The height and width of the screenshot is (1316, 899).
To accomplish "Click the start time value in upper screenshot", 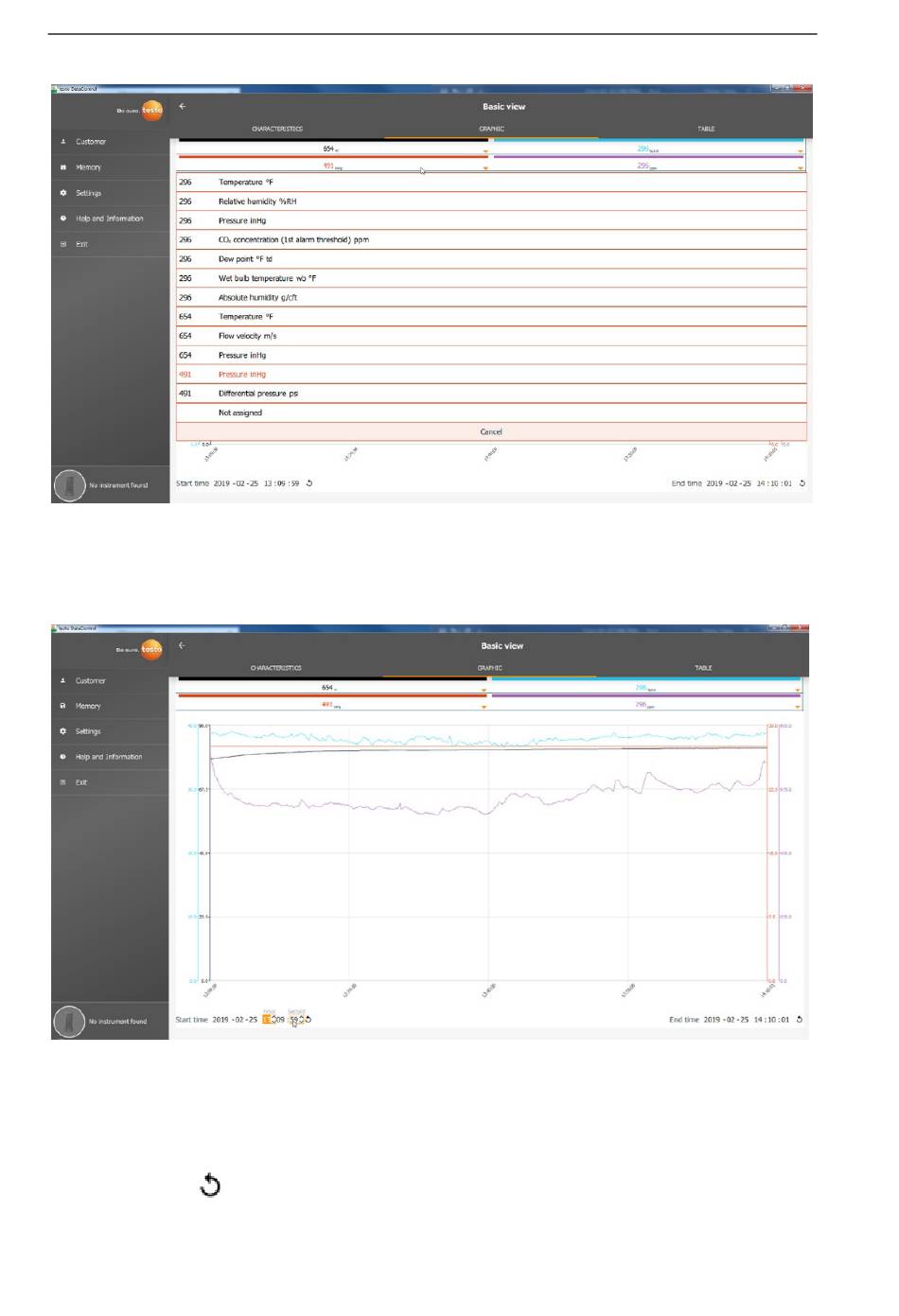I will (x=256, y=483).
